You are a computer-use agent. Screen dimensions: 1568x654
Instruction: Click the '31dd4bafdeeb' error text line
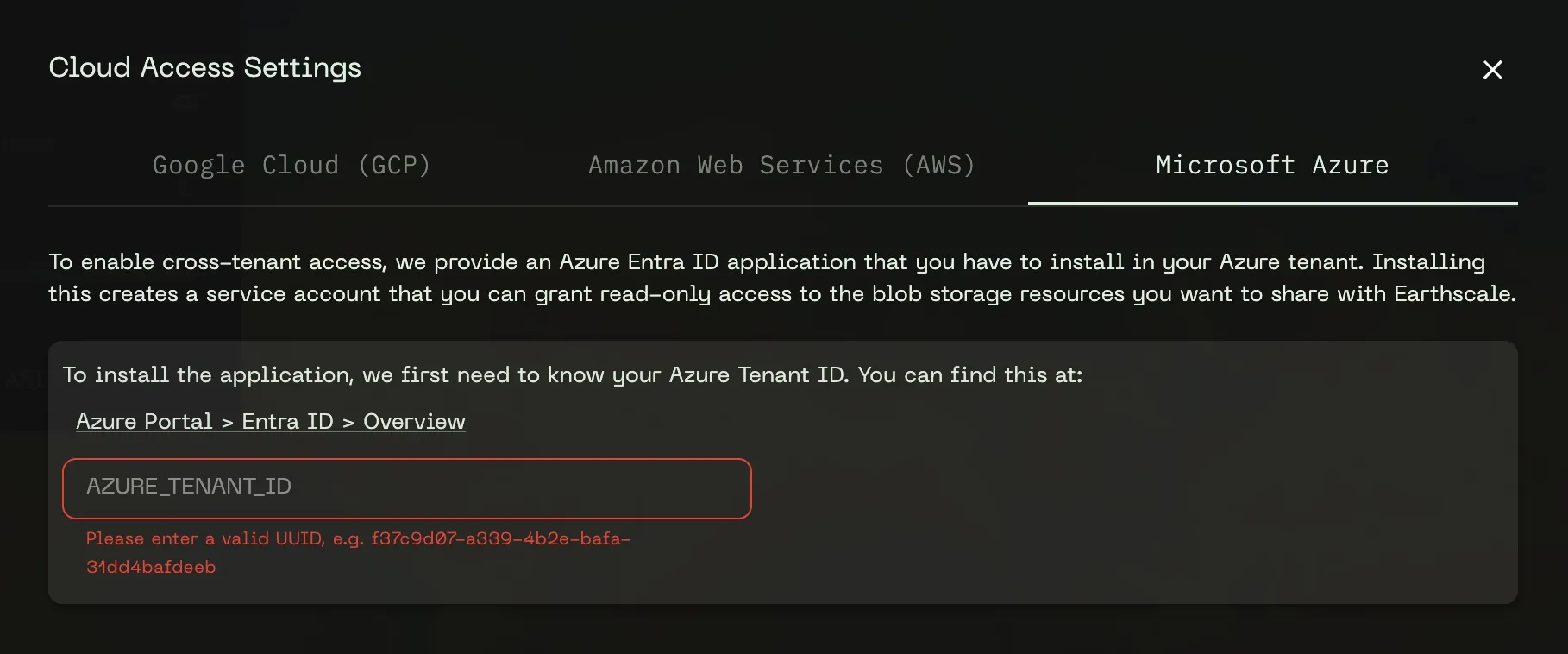151,568
